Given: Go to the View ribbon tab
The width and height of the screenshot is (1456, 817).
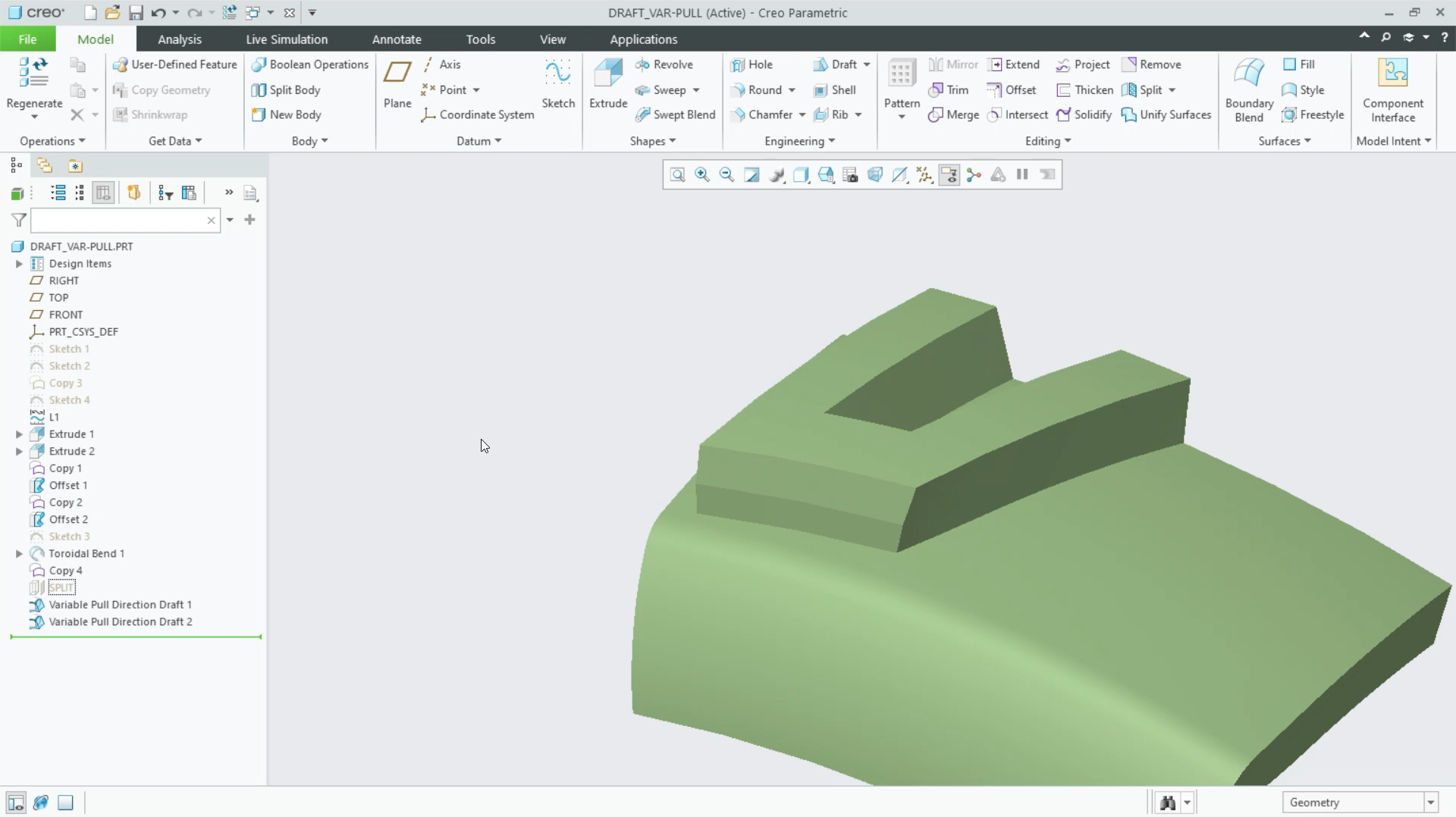Looking at the screenshot, I should point(553,39).
